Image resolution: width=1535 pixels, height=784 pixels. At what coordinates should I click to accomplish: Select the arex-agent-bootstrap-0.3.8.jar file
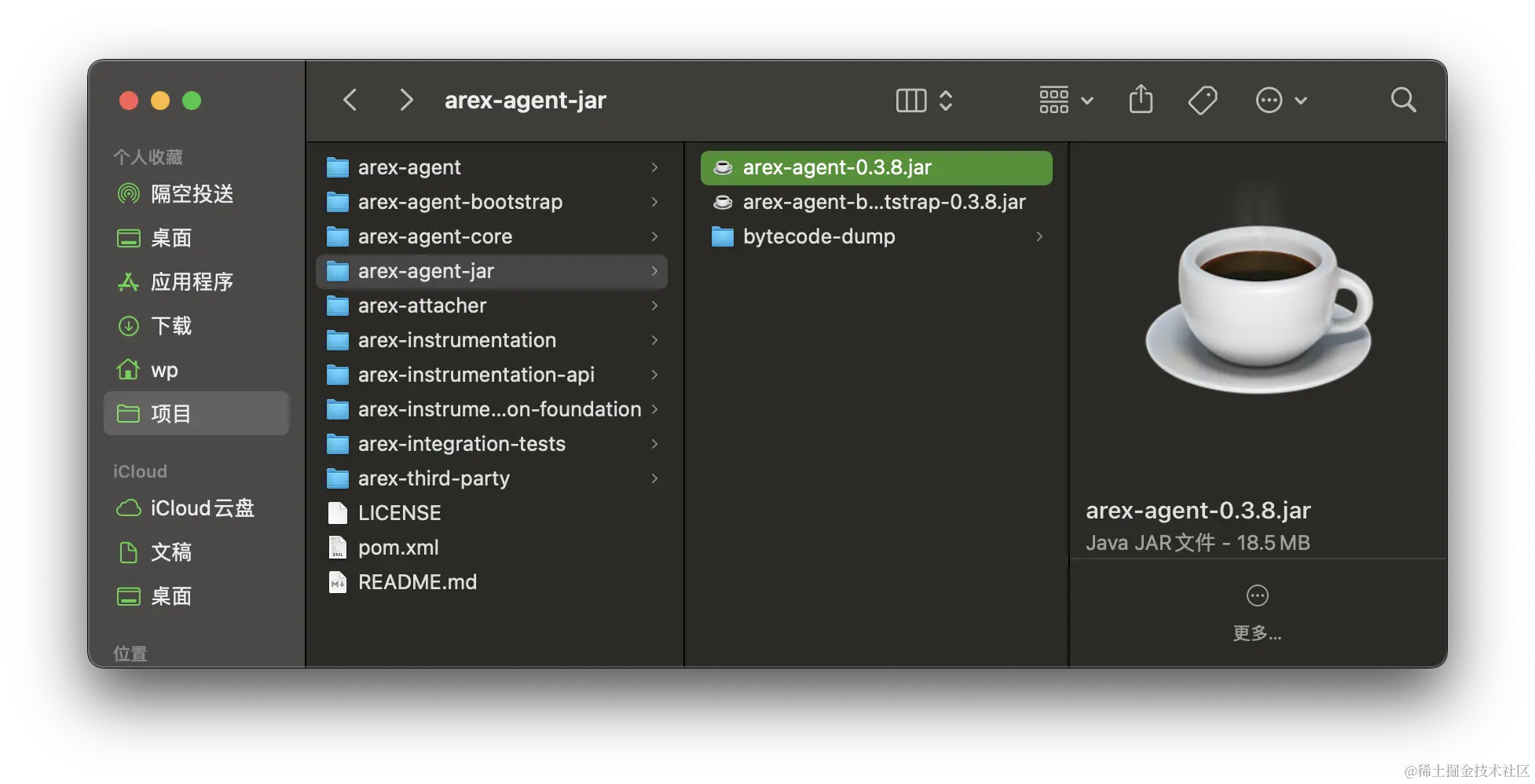coord(884,202)
